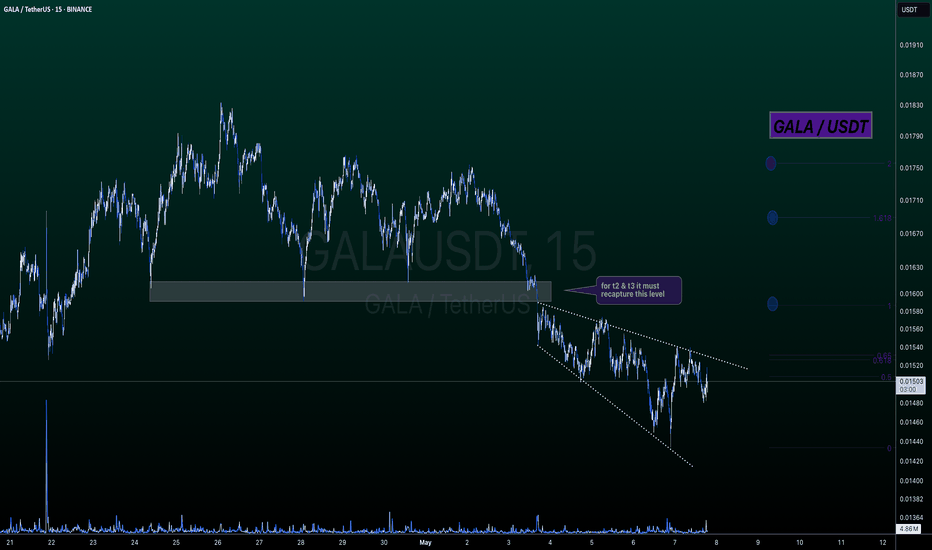The width and height of the screenshot is (932, 550).
Task: Click date 30 on the time axis
Action: pyautogui.click(x=384, y=542)
